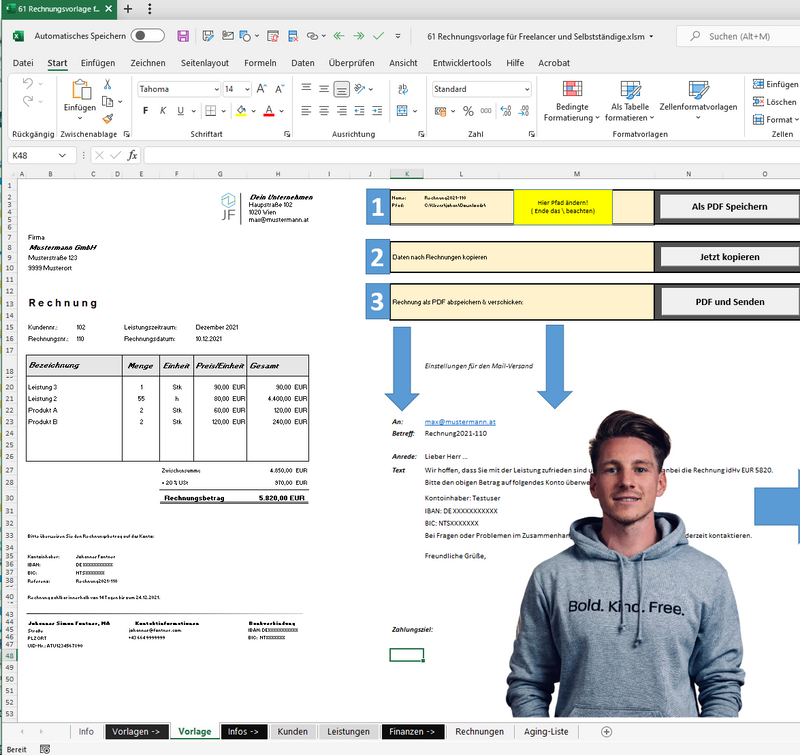Toggle underline formatting (U)
800x755 pixels.
[x=180, y=111]
